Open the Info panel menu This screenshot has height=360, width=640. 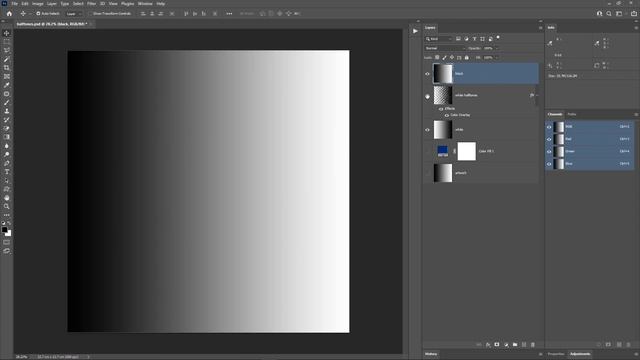(x=636, y=28)
